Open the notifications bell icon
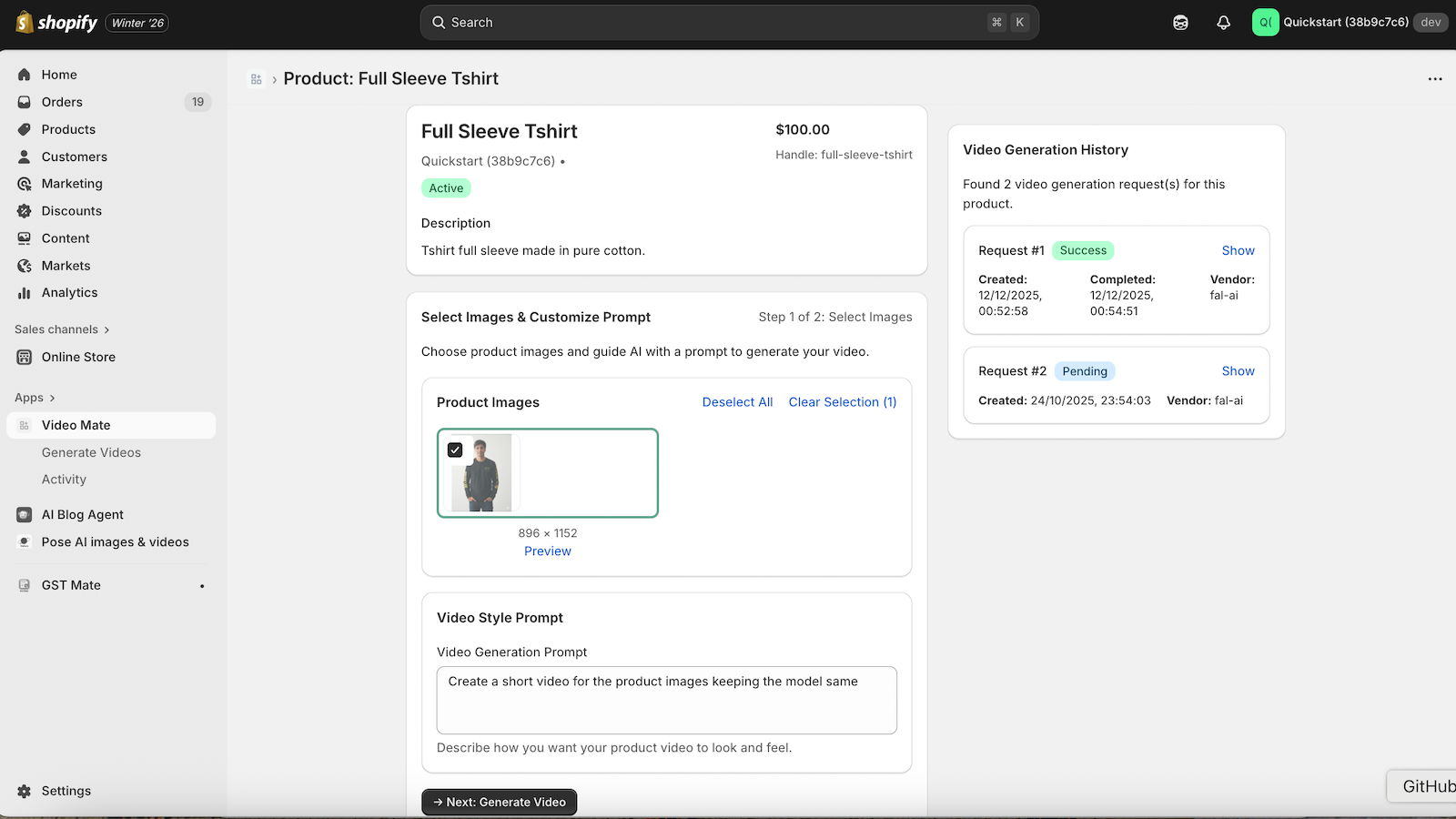The height and width of the screenshot is (819, 1456). coord(1223,22)
